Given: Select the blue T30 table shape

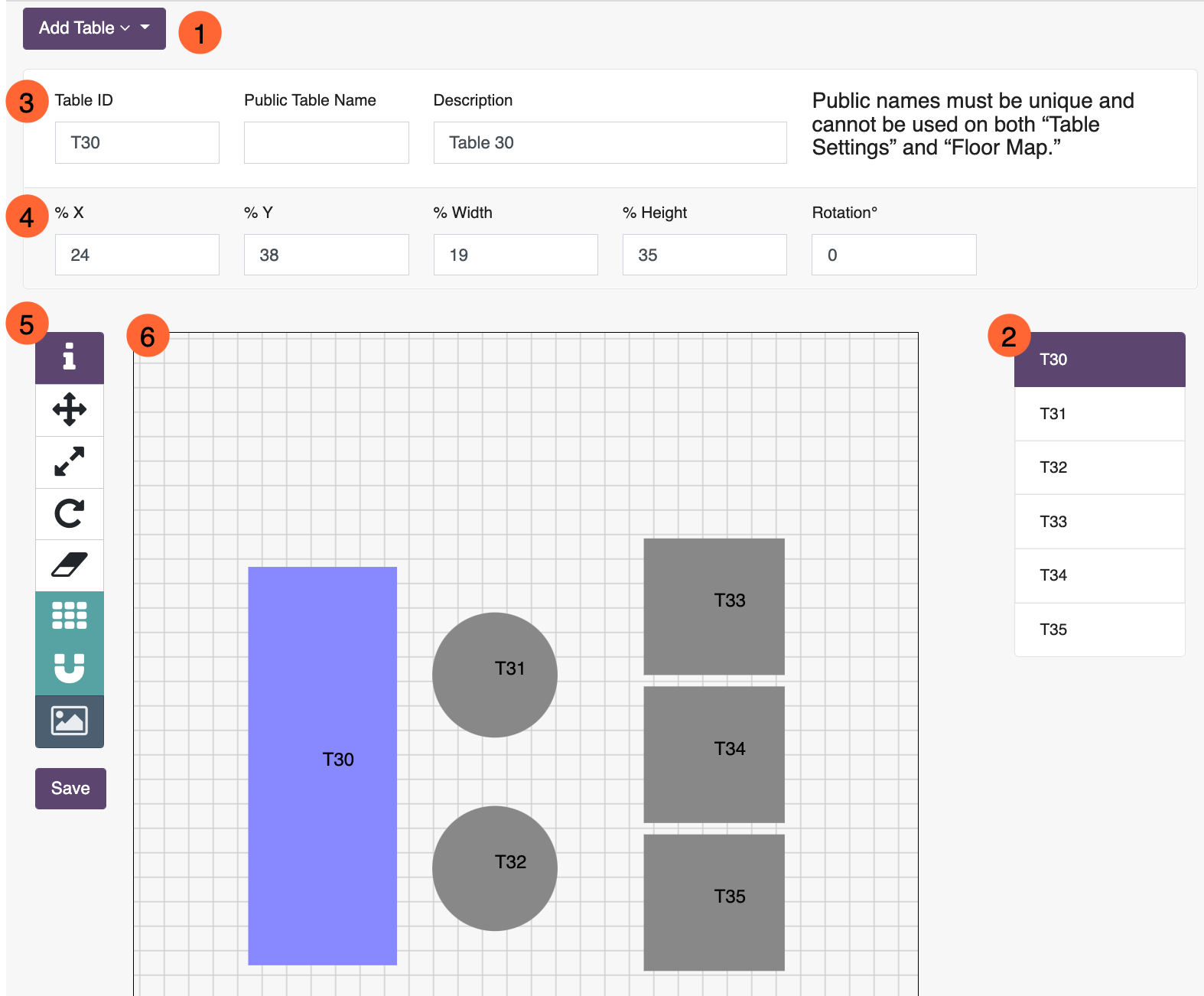Looking at the screenshot, I should (x=322, y=766).
